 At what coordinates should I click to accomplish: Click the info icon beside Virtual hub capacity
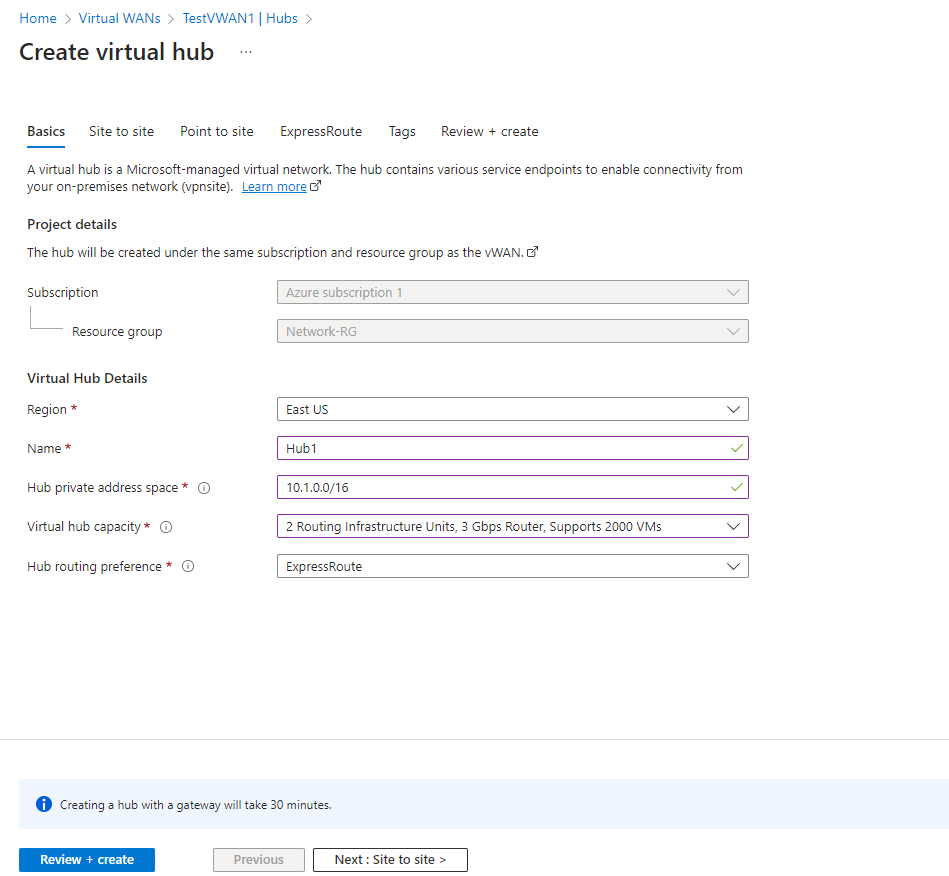tap(167, 527)
